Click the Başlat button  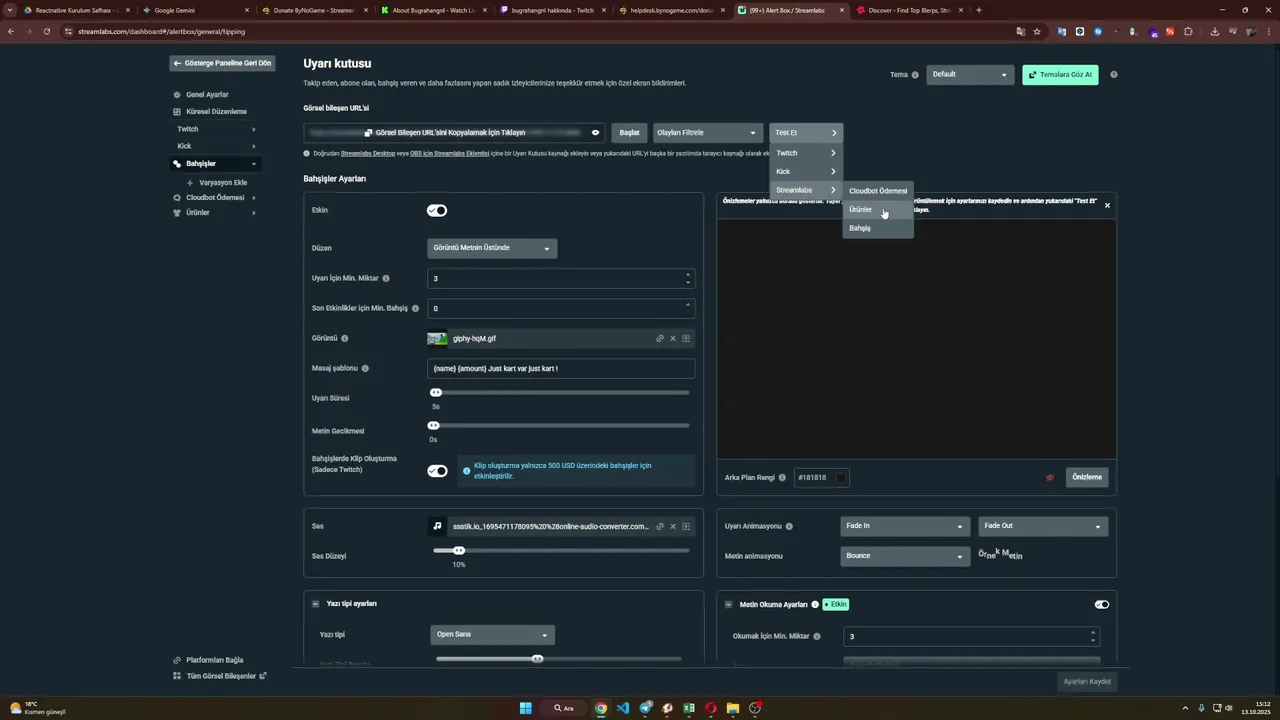629,133
